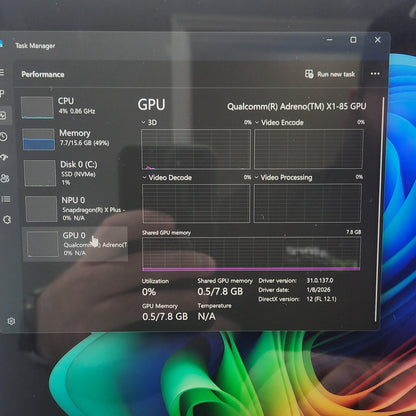Open the Details page icon

[6, 199]
